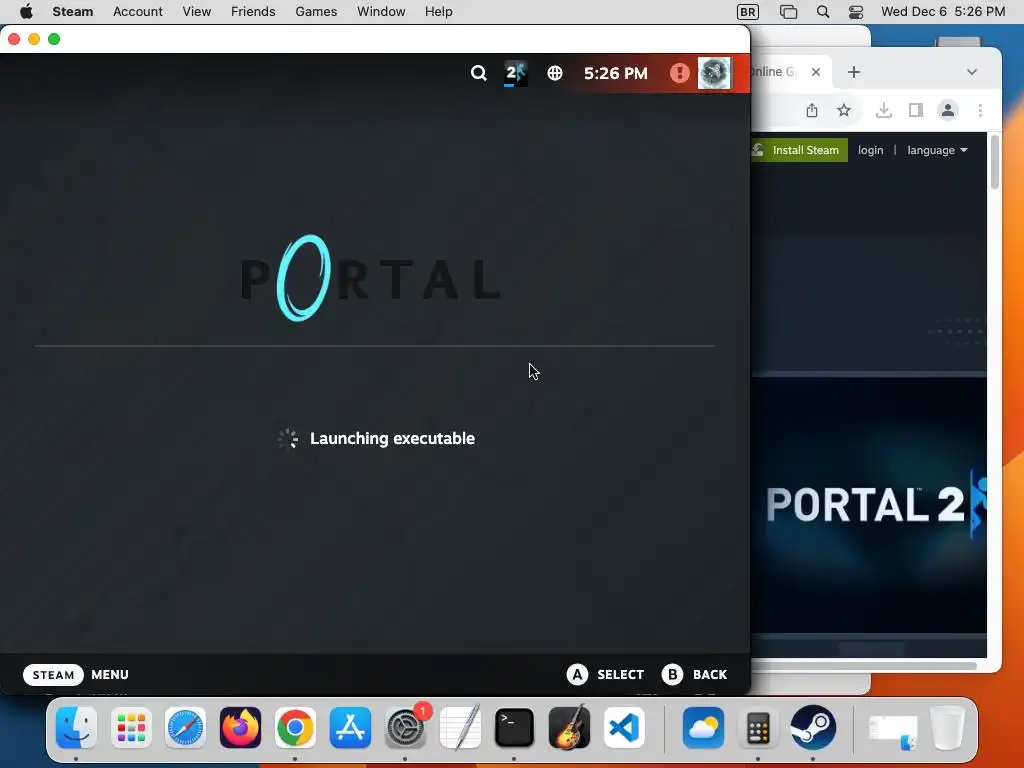Toggle Chrome side panel icon
The image size is (1024, 768).
tap(916, 110)
